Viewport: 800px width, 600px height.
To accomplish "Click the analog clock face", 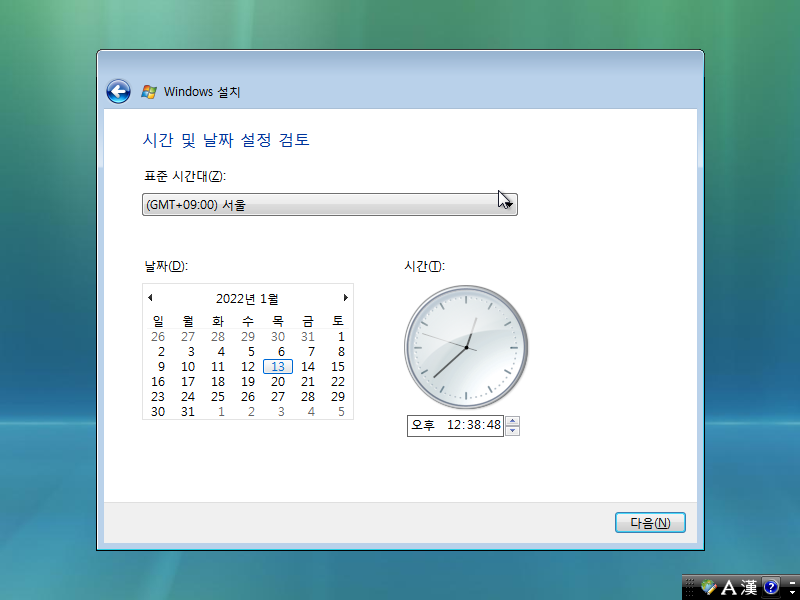I will click(466, 347).
